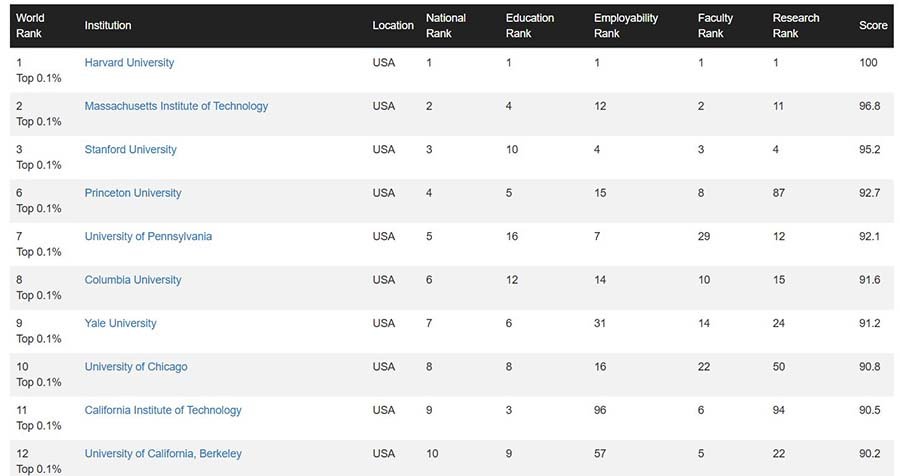Go to California Institute of Technology link
This screenshot has width=900, height=476.
163,410
